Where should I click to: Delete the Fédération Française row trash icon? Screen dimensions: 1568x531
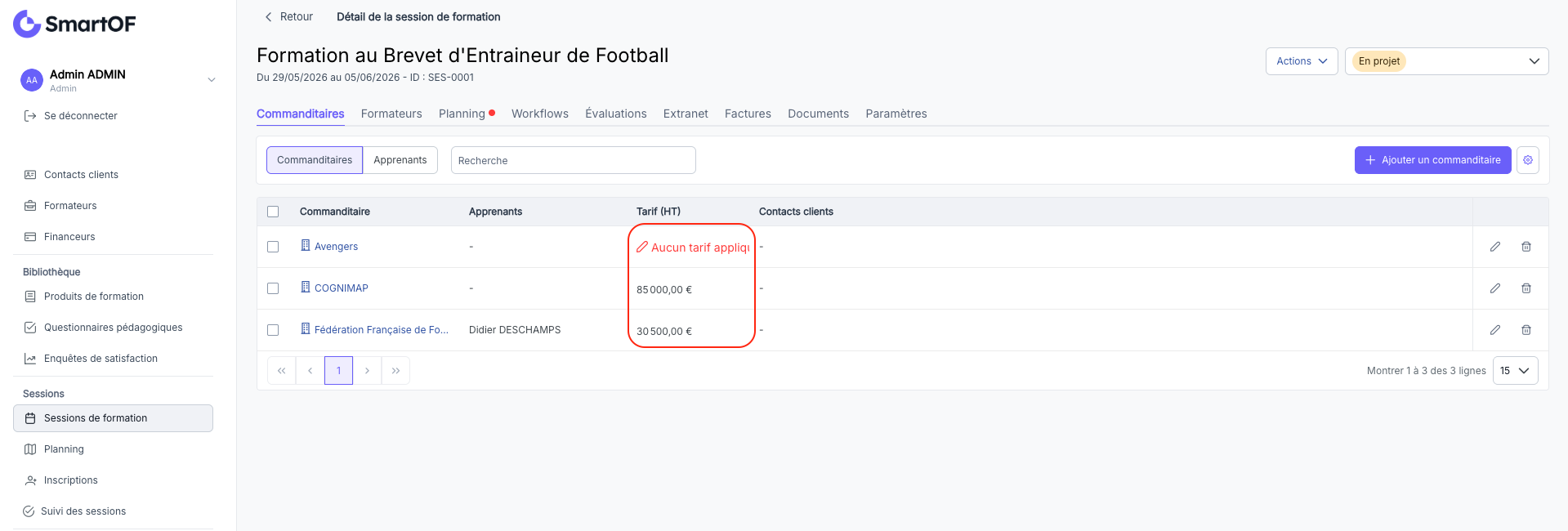[x=1526, y=330]
